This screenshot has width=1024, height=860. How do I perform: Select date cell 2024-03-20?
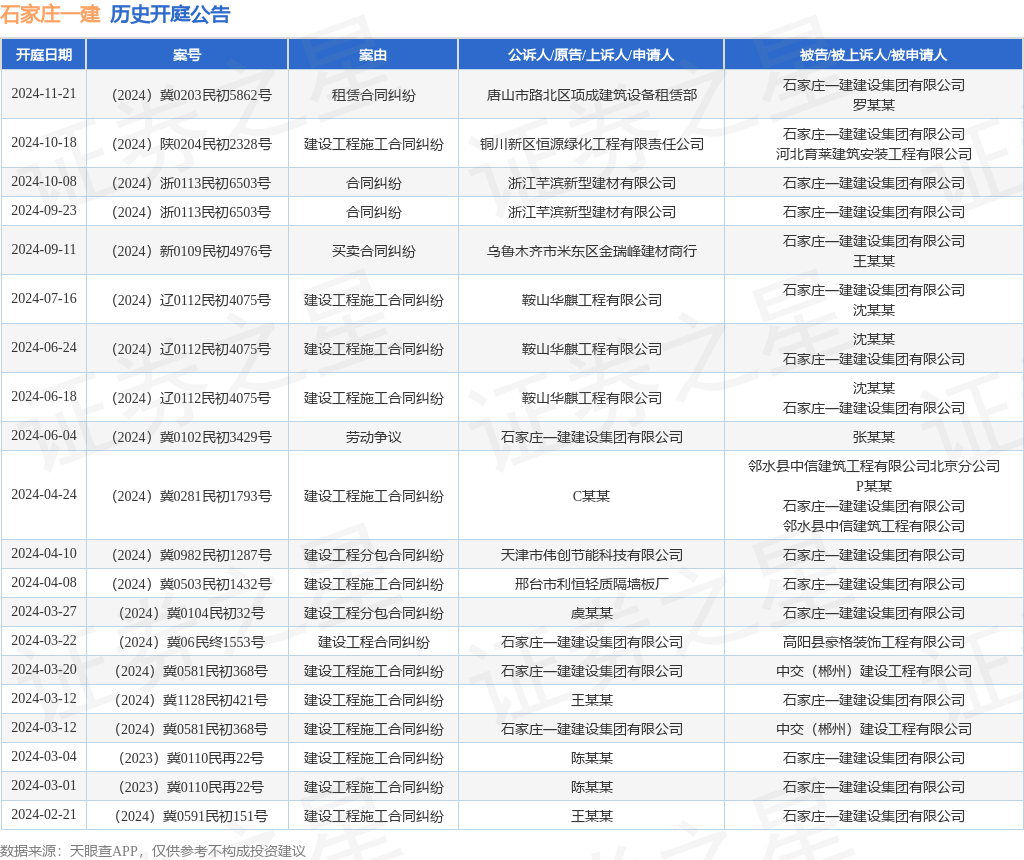tap(44, 670)
